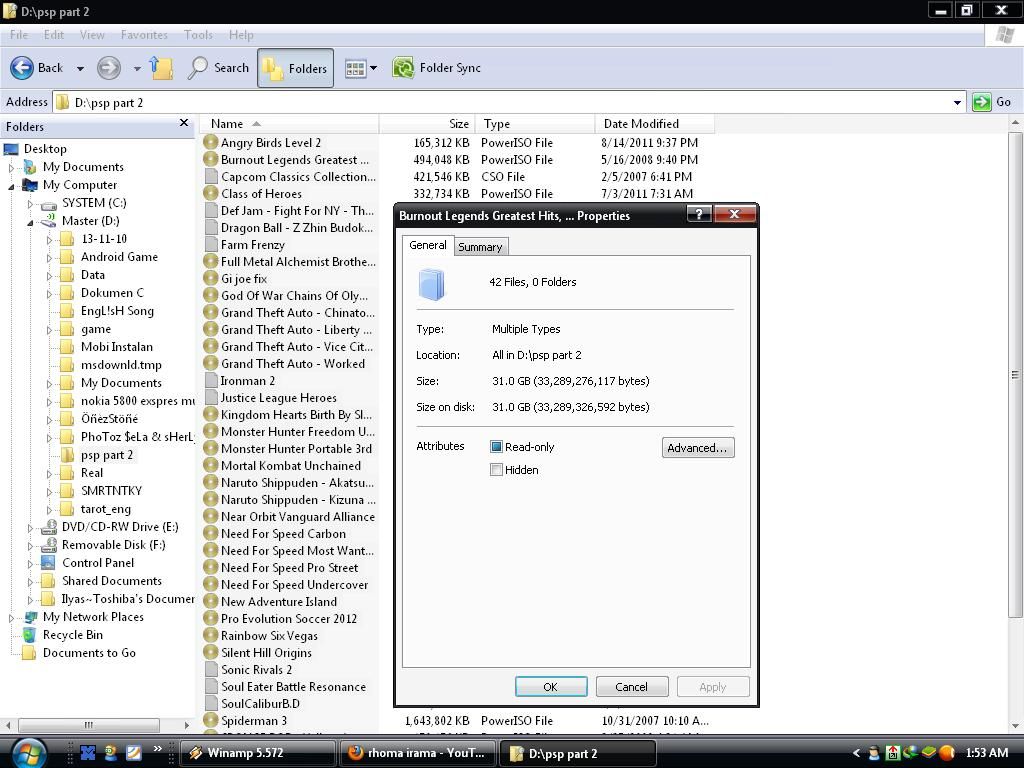
Task: Expand the Address bar dropdown
Action: tap(957, 102)
